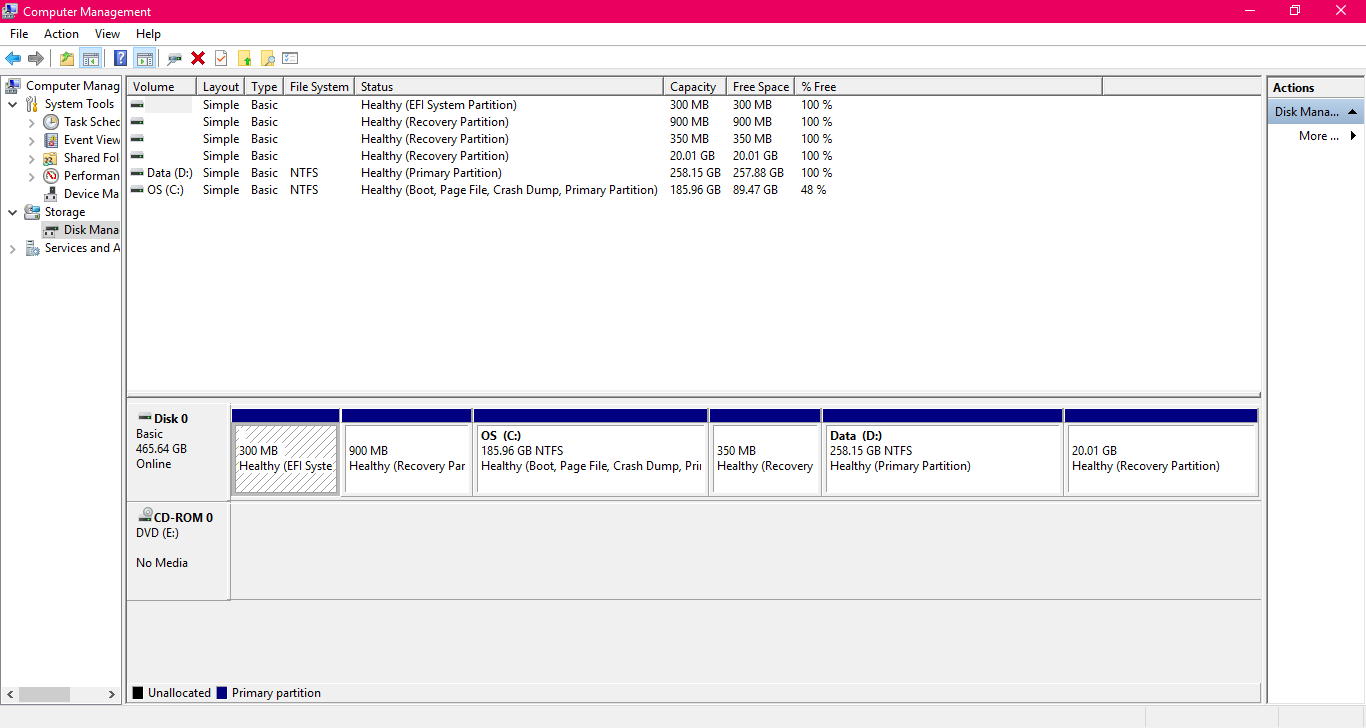Click the '89.47 GB' free space cell
This screenshot has width=1366, height=728.
(755, 190)
